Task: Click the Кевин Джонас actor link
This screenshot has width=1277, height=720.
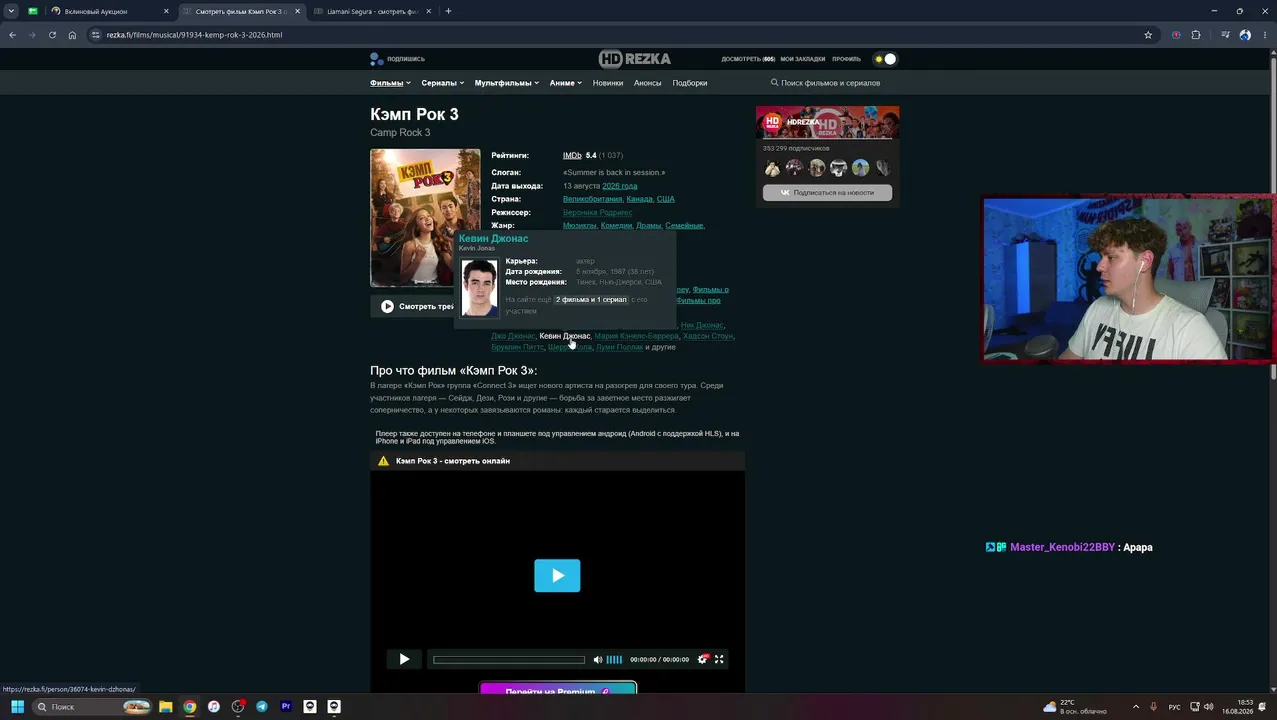Action: point(564,336)
